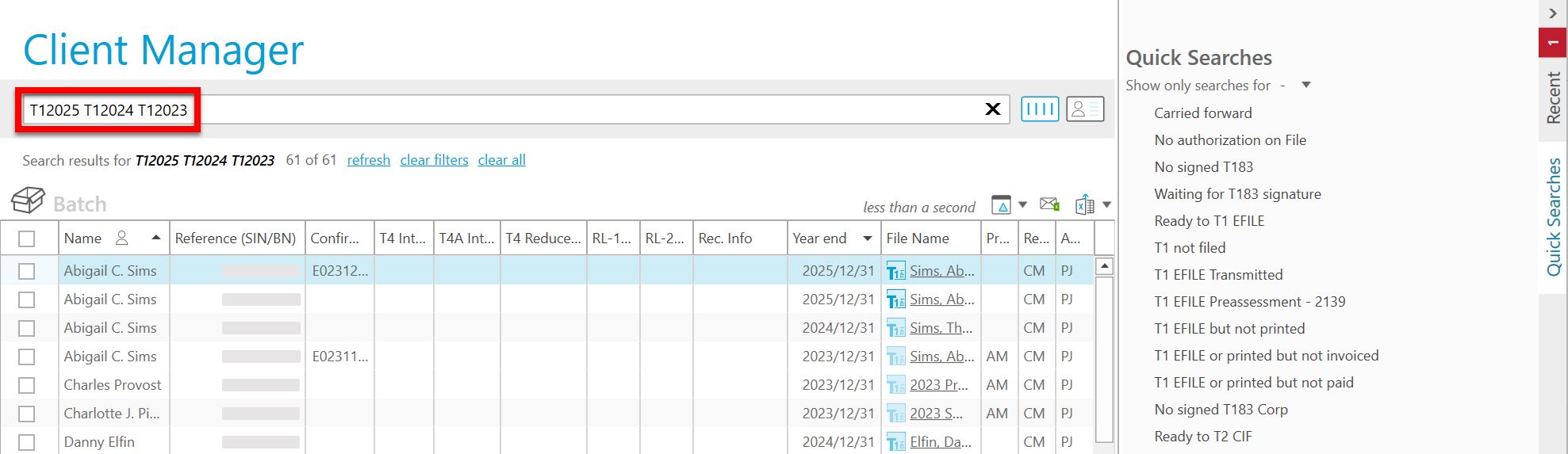This screenshot has width=1568, height=454.
Task: Click the column chooser icon beside search
Action: [x=1040, y=109]
